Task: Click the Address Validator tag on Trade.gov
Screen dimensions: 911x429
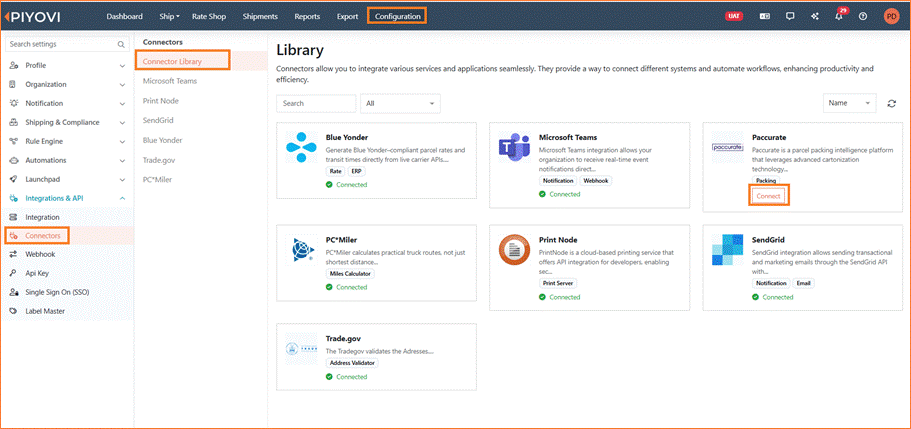Action: [352, 363]
